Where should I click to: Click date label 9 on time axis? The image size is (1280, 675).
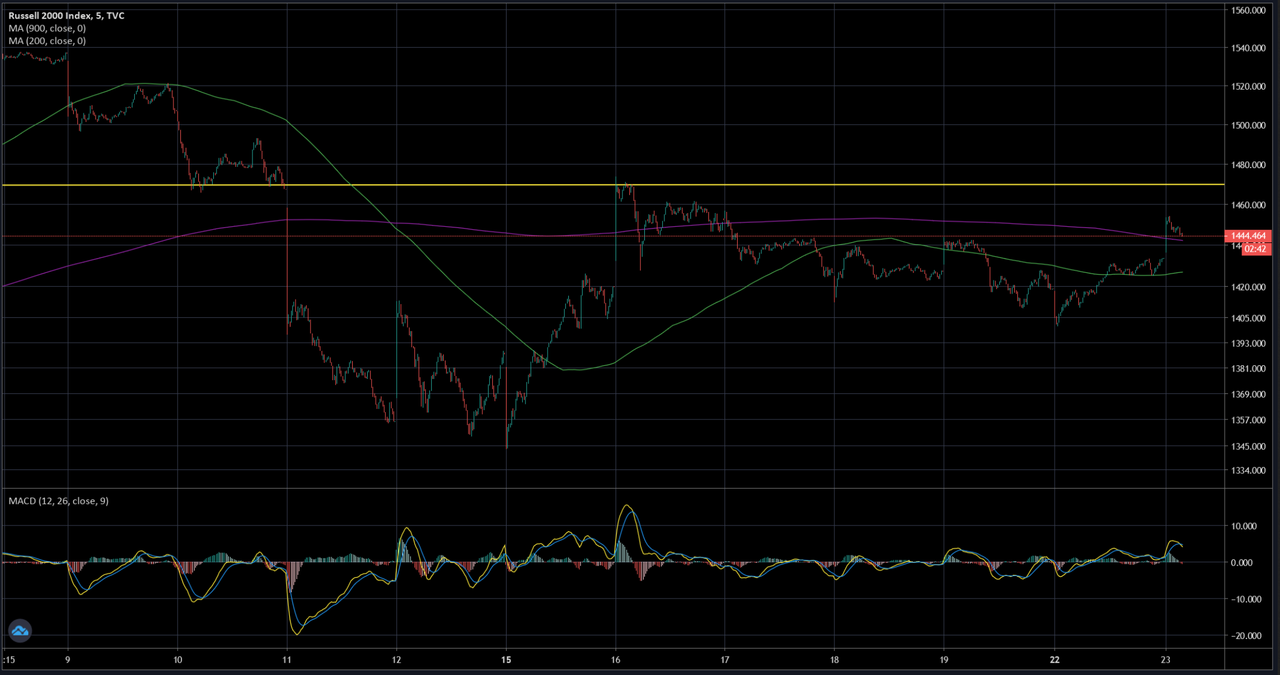(x=67, y=660)
